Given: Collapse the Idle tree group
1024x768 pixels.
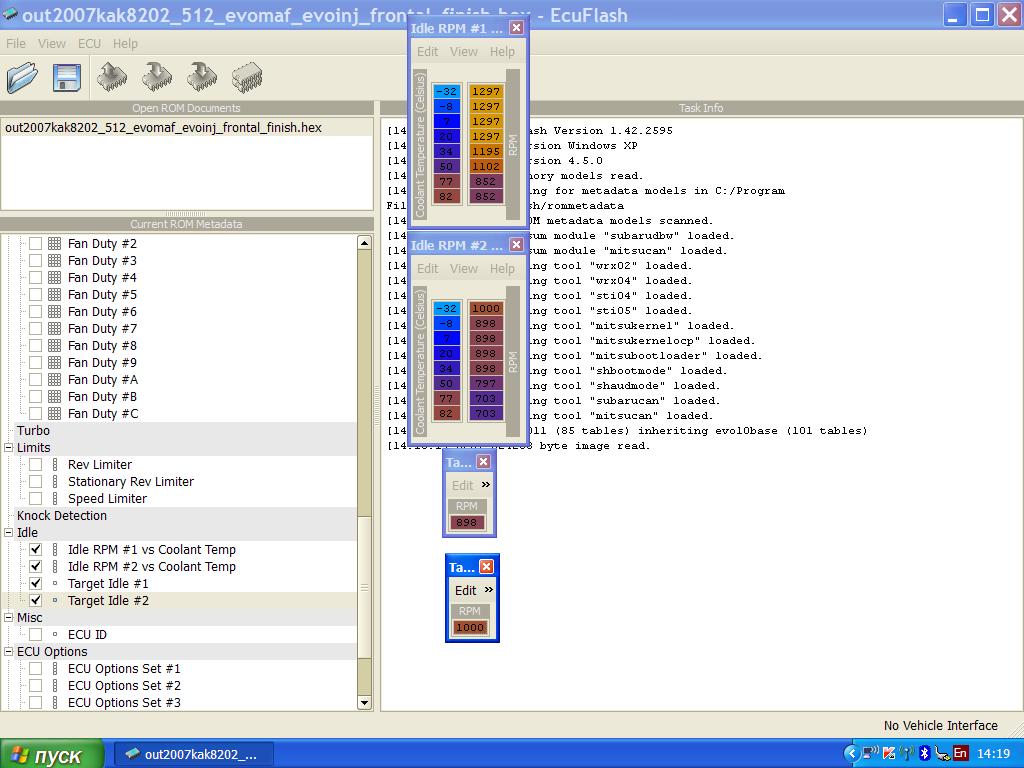Looking at the screenshot, I should (8, 533).
